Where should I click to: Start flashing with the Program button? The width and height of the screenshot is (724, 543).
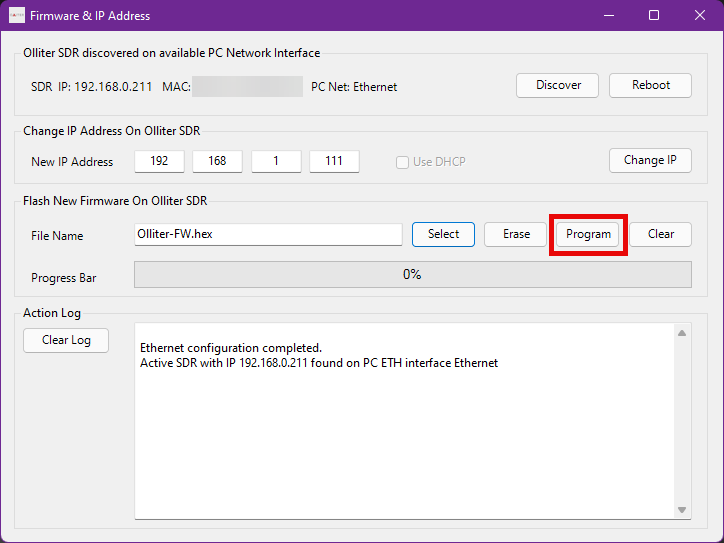tap(588, 234)
